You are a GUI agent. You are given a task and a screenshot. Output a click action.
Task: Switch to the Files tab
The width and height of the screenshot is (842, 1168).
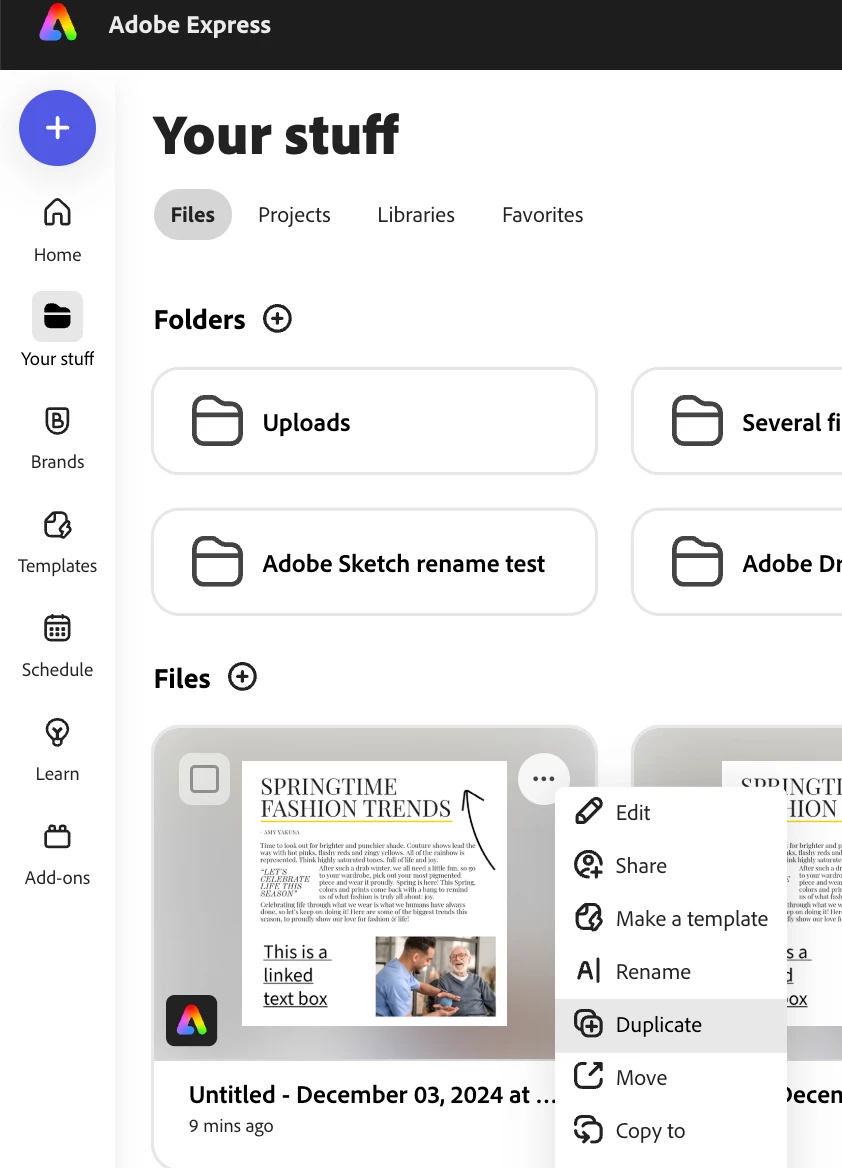click(x=193, y=215)
